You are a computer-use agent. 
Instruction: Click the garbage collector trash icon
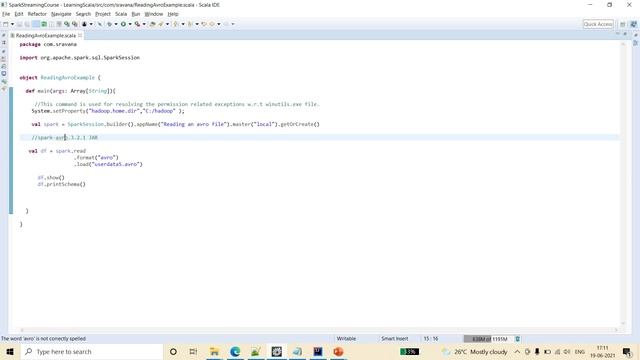pos(518,339)
